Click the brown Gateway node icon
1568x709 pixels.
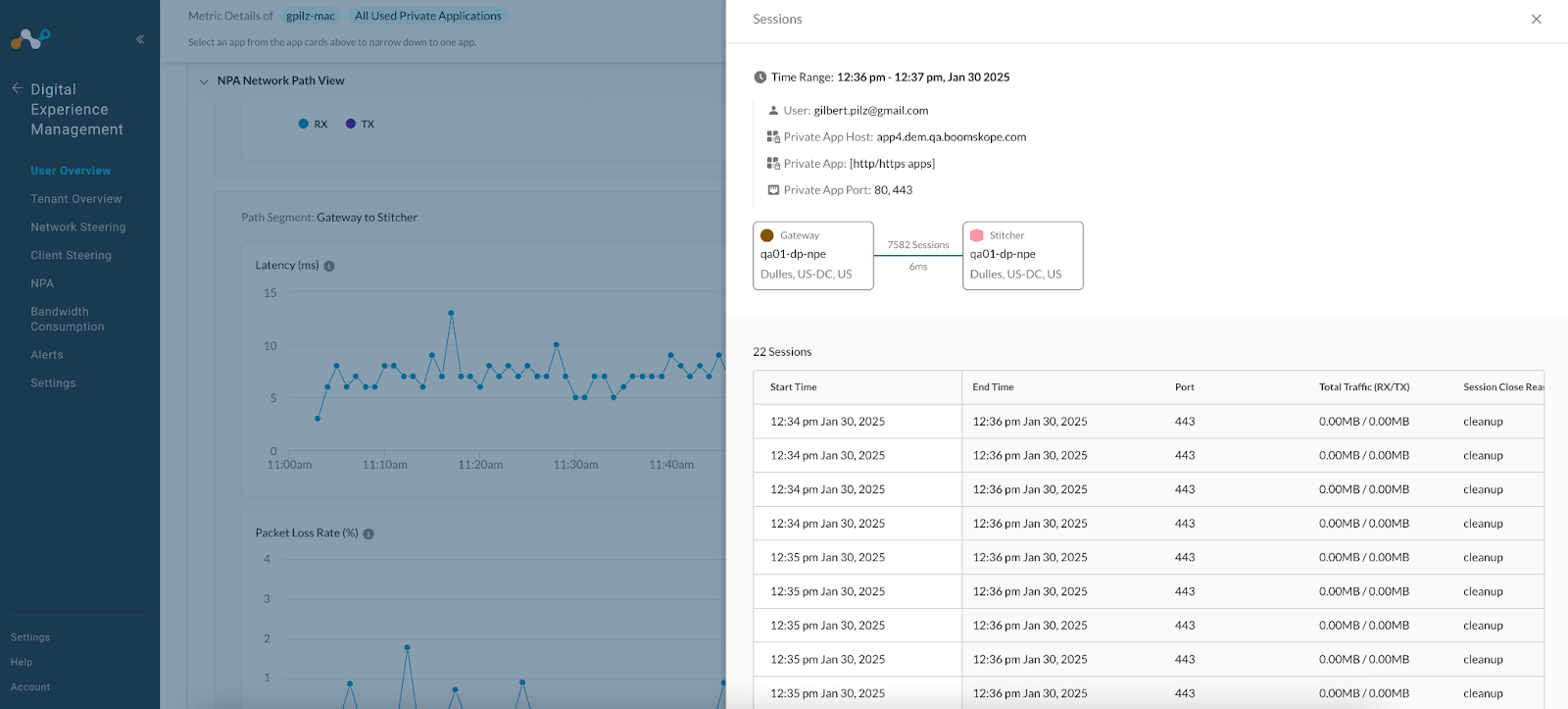[767, 235]
